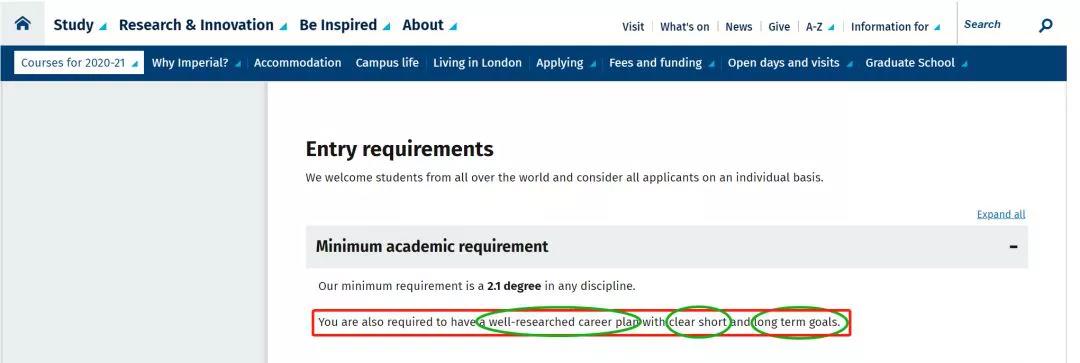Go to the Accommodation page

pos(298,63)
